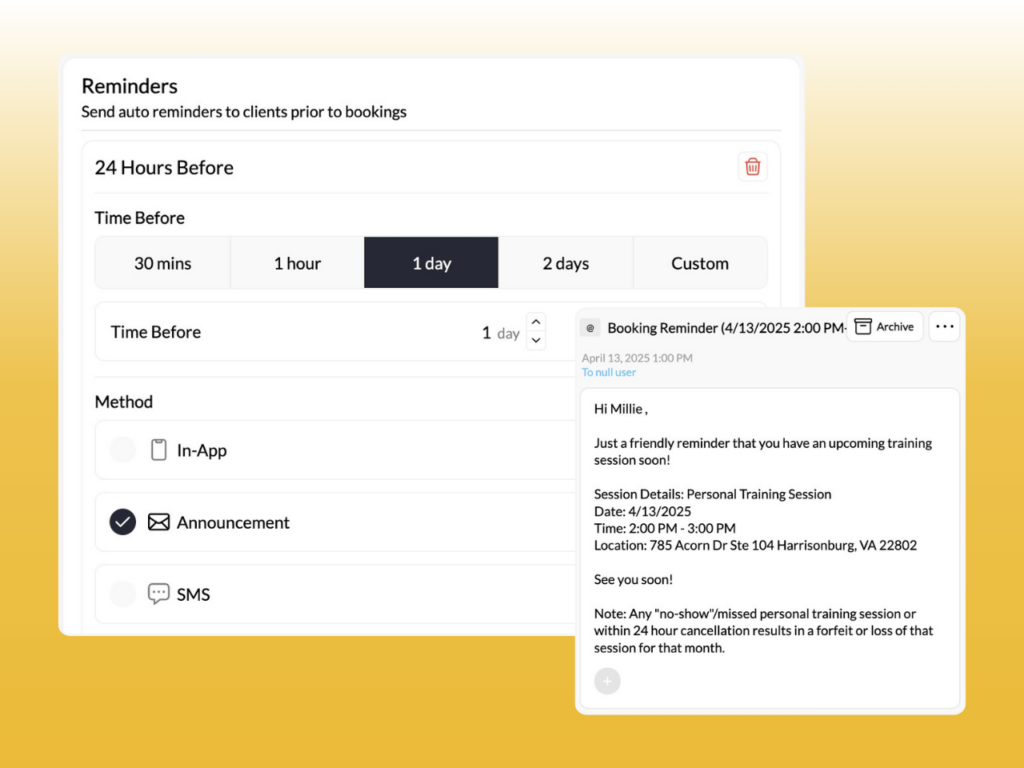Click the trash icon to delete this reminder
The width and height of the screenshot is (1024, 768).
pyautogui.click(x=752, y=167)
